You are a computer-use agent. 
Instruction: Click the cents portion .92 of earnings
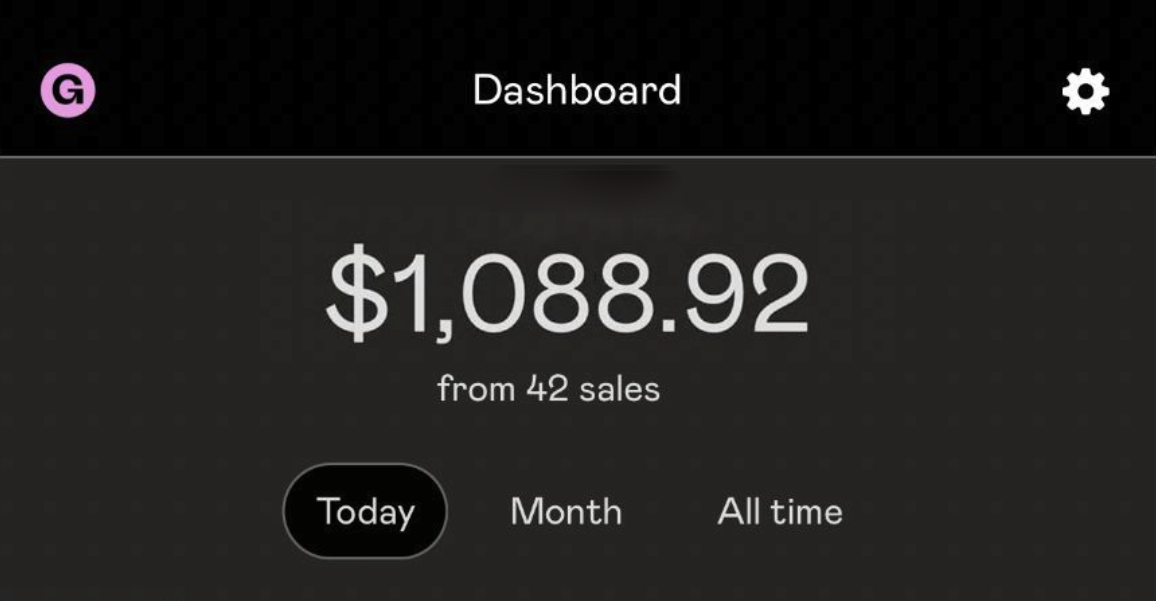(736, 293)
